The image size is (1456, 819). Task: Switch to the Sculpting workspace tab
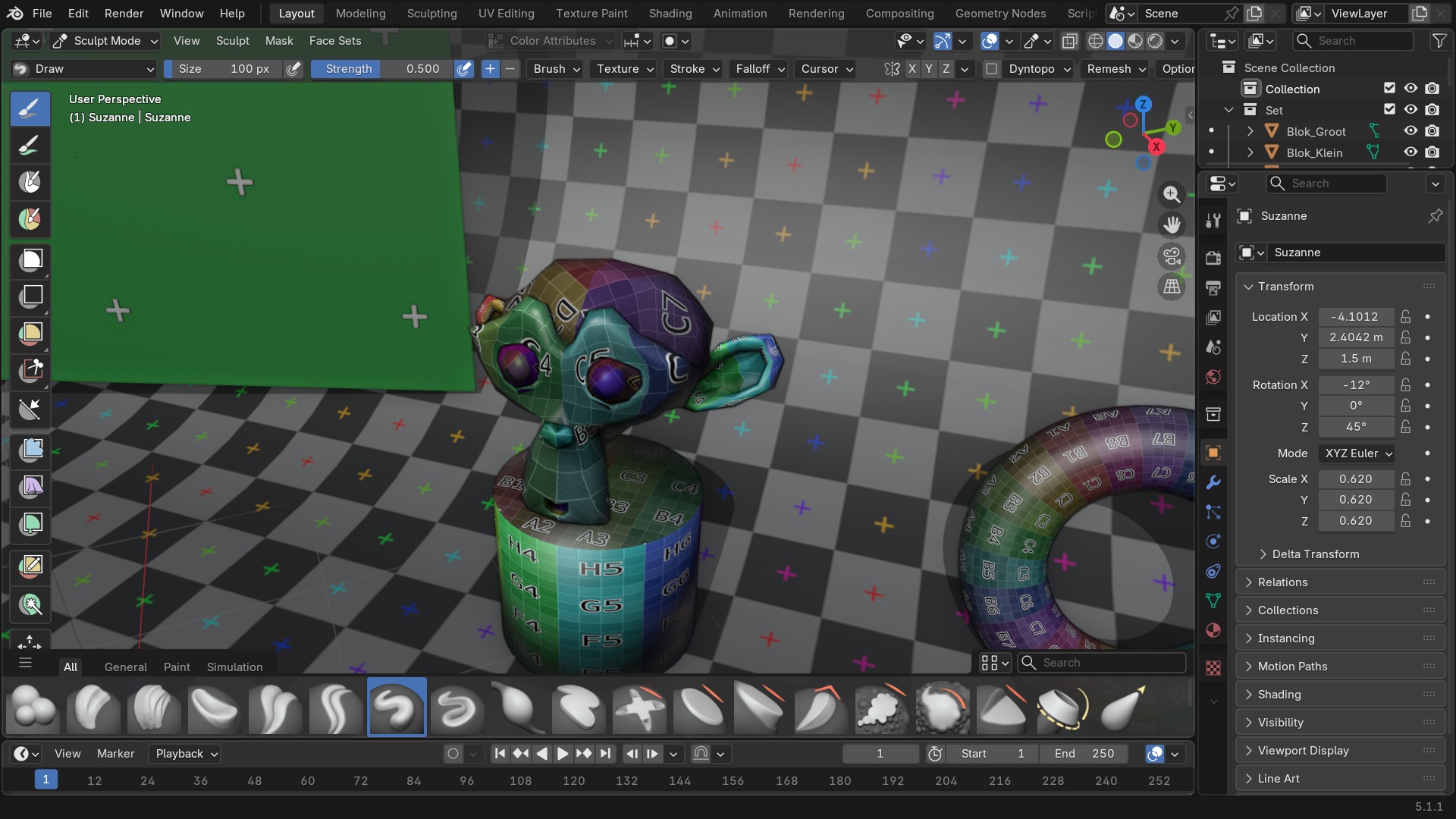431,14
